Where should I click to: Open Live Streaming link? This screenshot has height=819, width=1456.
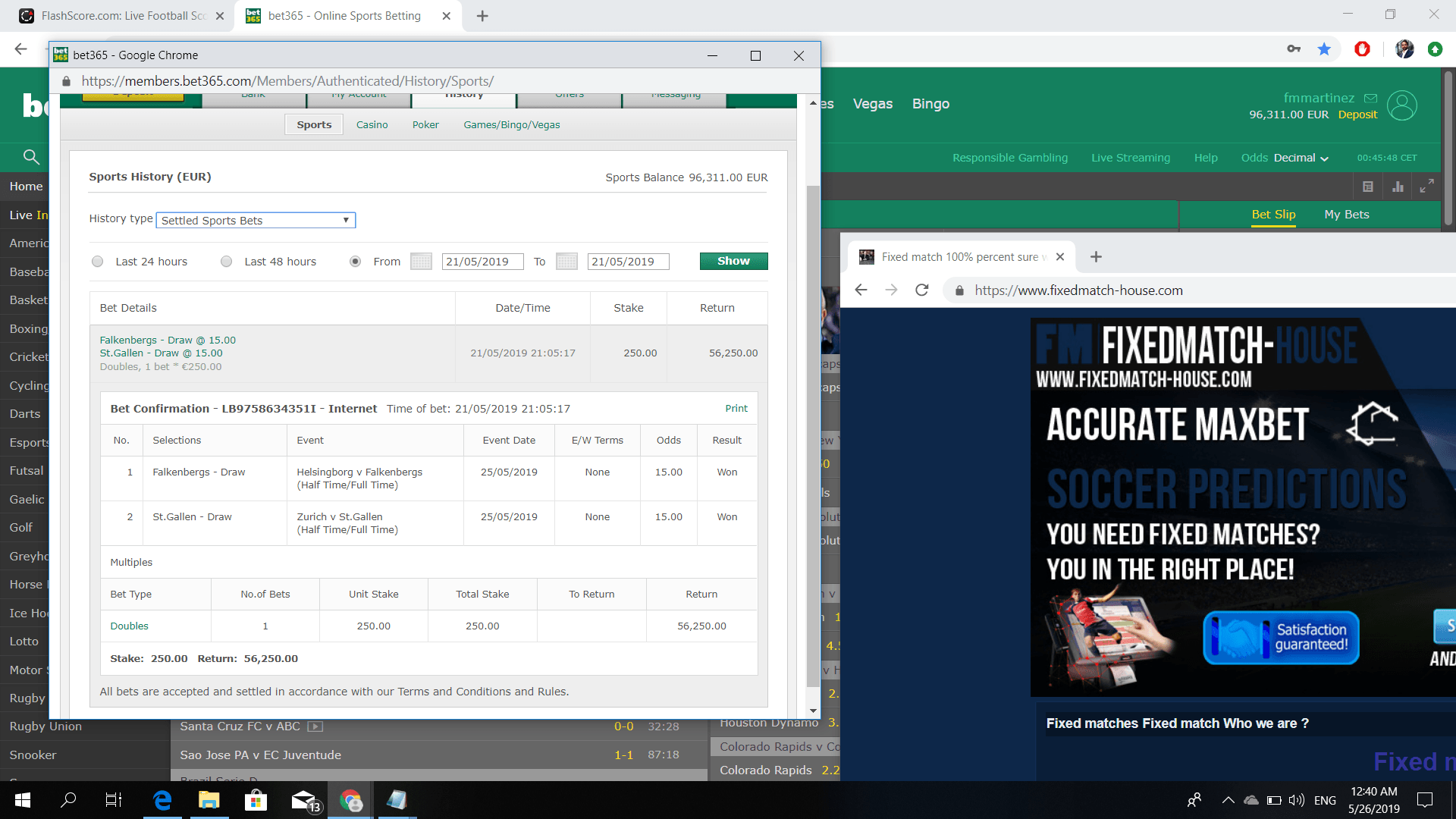click(x=1131, y=158)
